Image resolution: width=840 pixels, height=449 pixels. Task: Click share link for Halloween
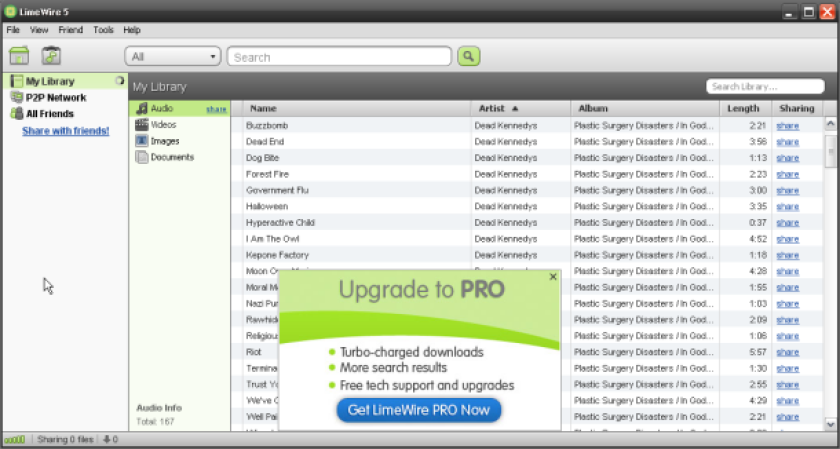click(x=788, y=206)
